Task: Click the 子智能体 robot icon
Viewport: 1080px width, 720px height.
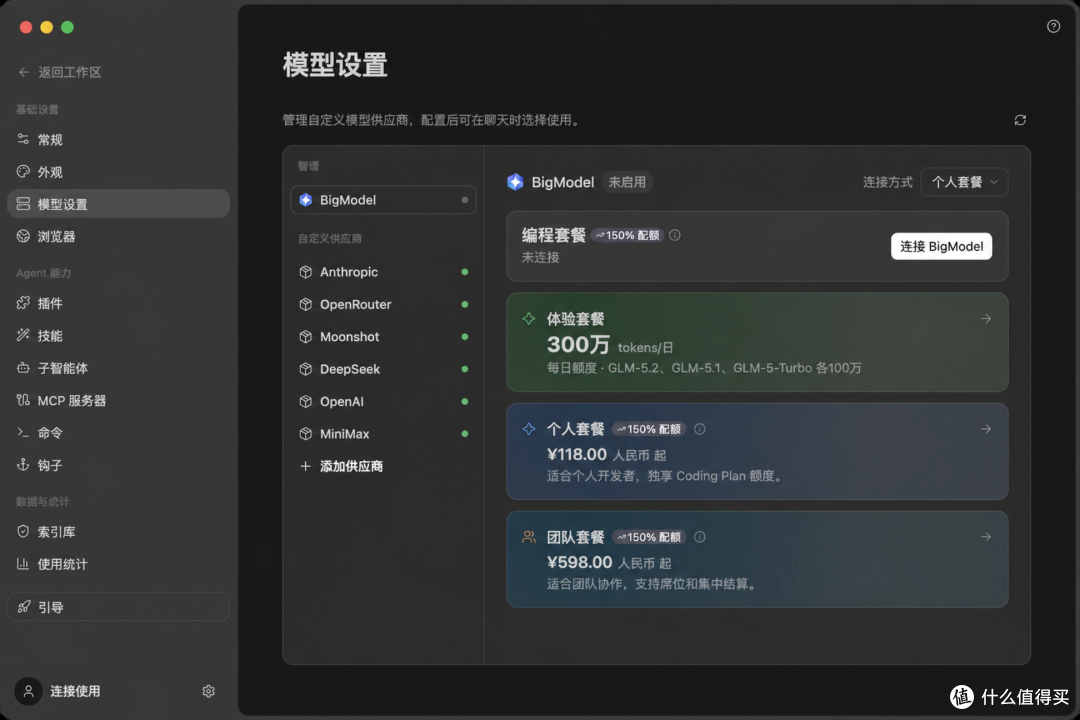Action: click(23, 368)
